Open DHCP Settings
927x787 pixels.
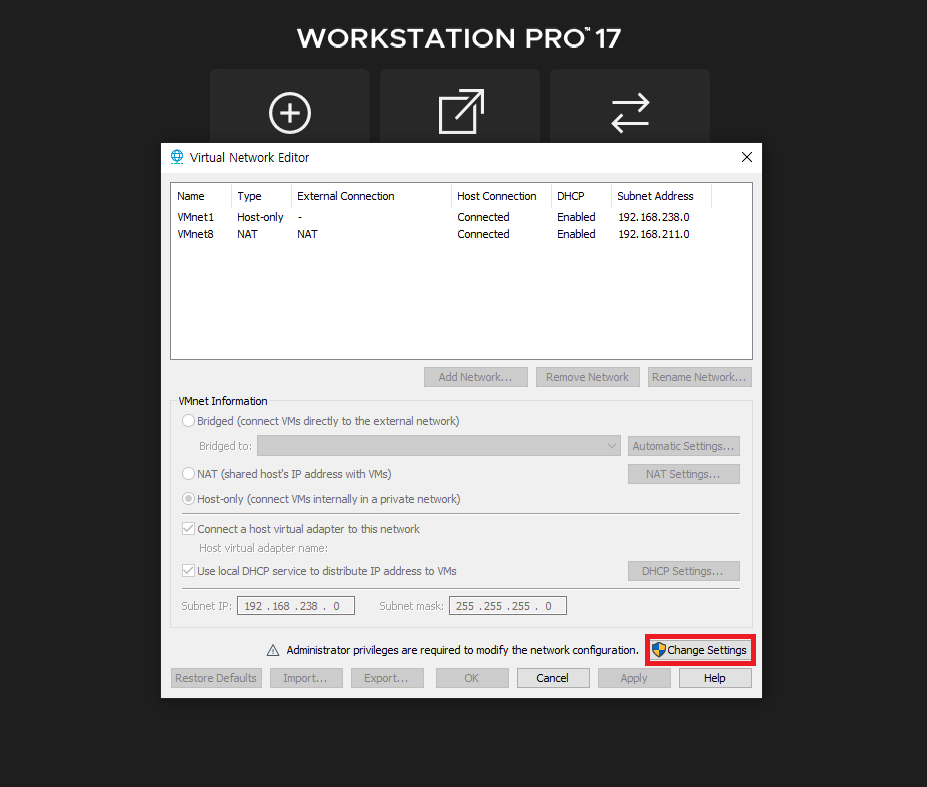pyautogui.click(x=683, y=571)
